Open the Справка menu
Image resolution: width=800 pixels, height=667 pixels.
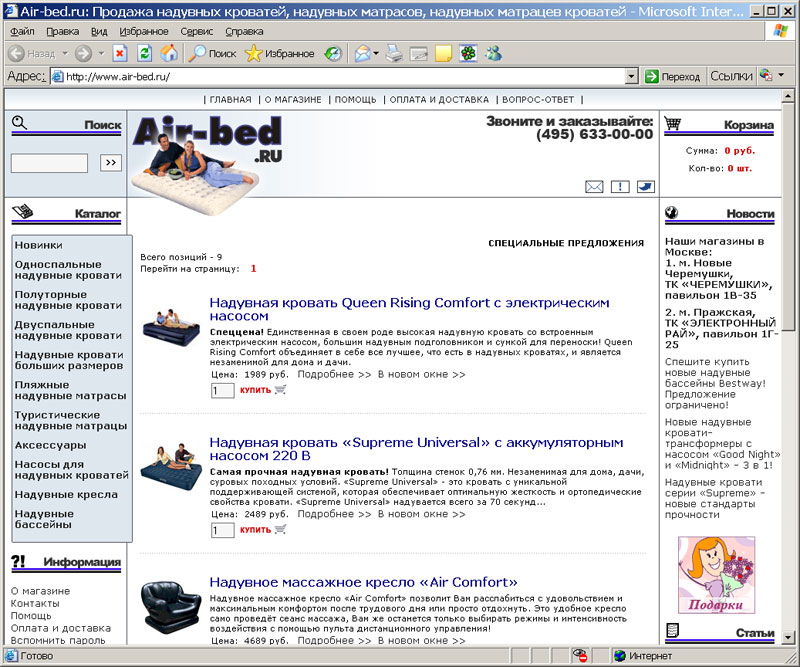coord(244,32)
